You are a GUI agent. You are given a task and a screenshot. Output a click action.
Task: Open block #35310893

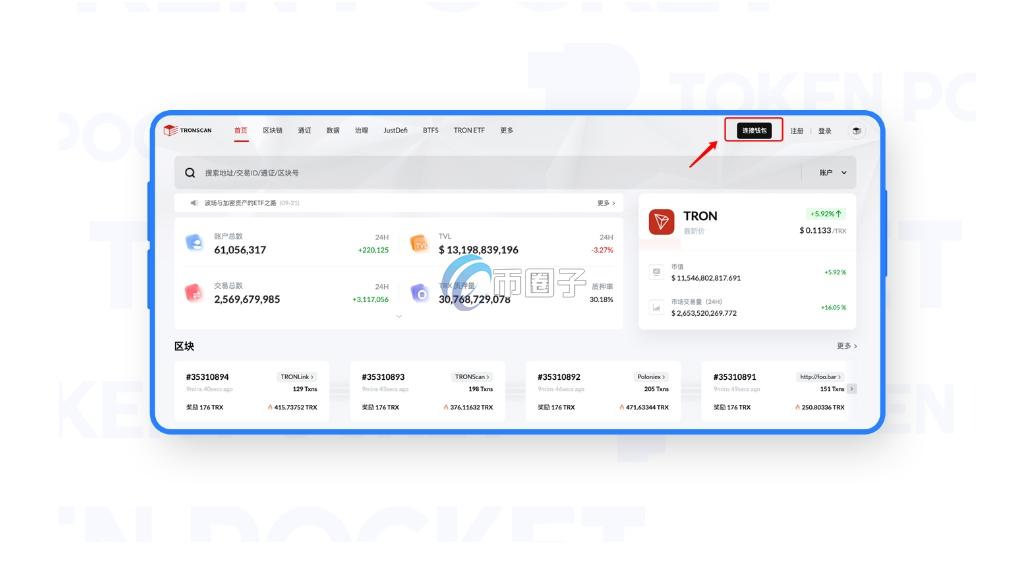click(383, 377)
